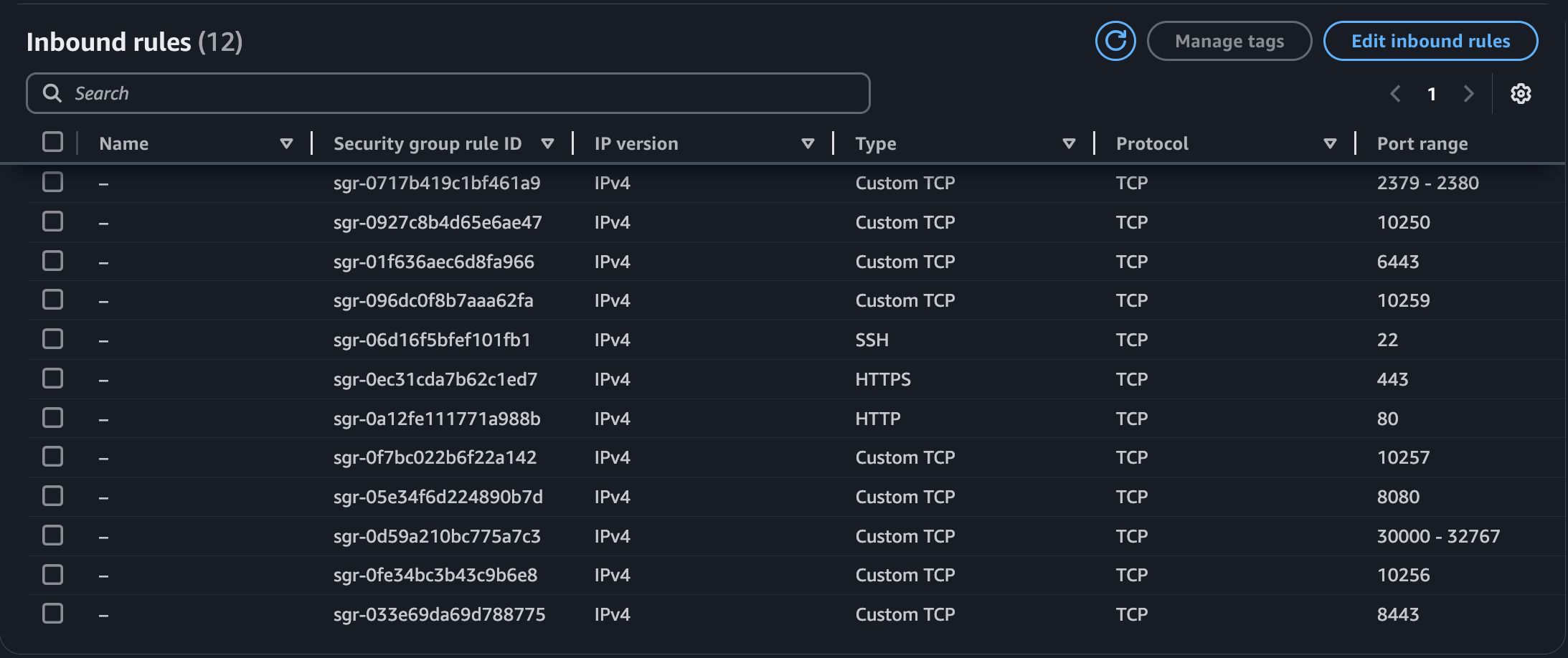Click port value 6443
The height and width of the screenshot is (658, 1568).
tap(1398, 262)
